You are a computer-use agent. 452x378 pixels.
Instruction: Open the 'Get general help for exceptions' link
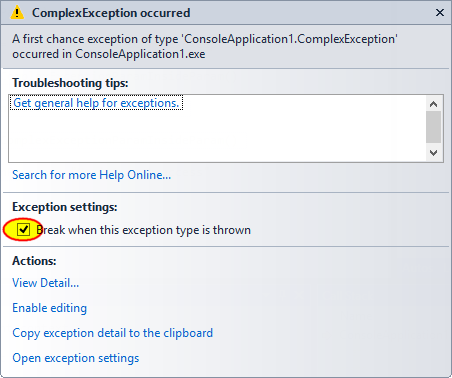pyautogui.click(x=96, y=103)
